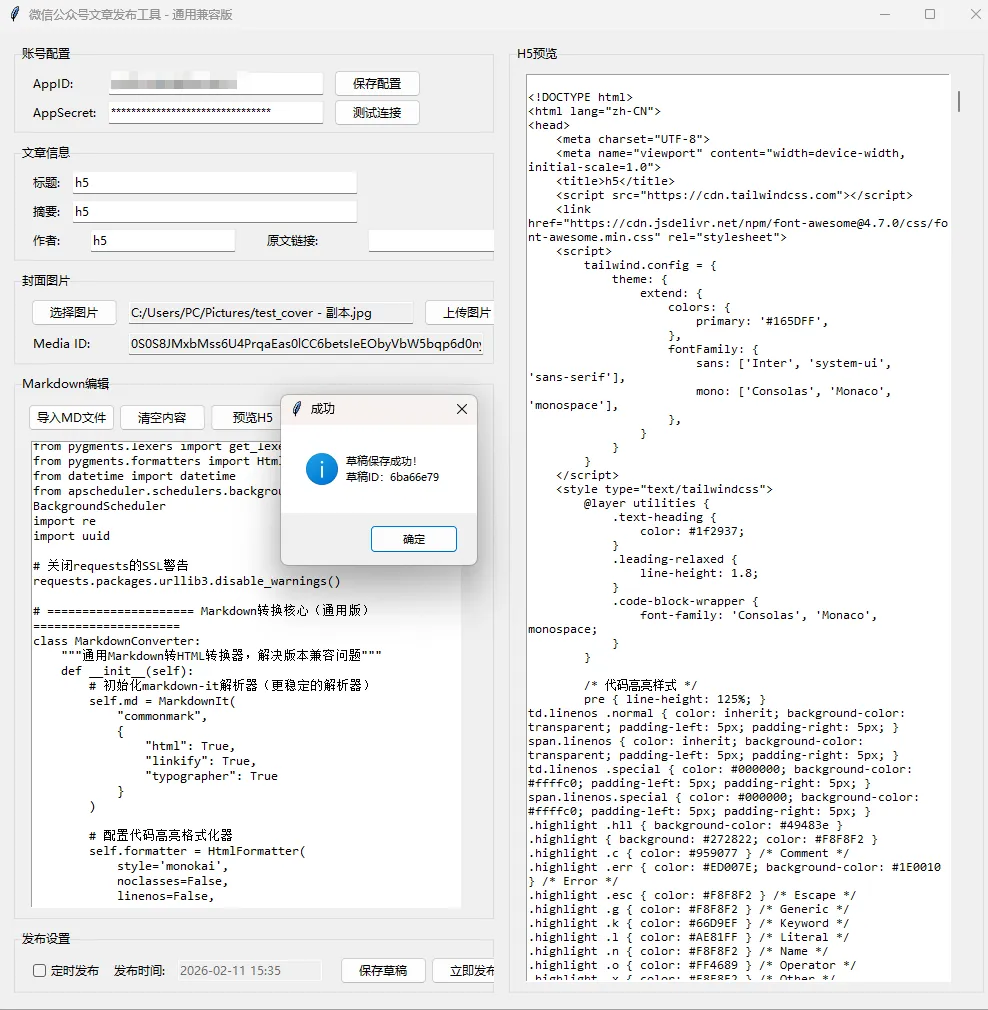Click '.highlight .hll' rule in preview
988x1010 pixels.
[685, 826]
